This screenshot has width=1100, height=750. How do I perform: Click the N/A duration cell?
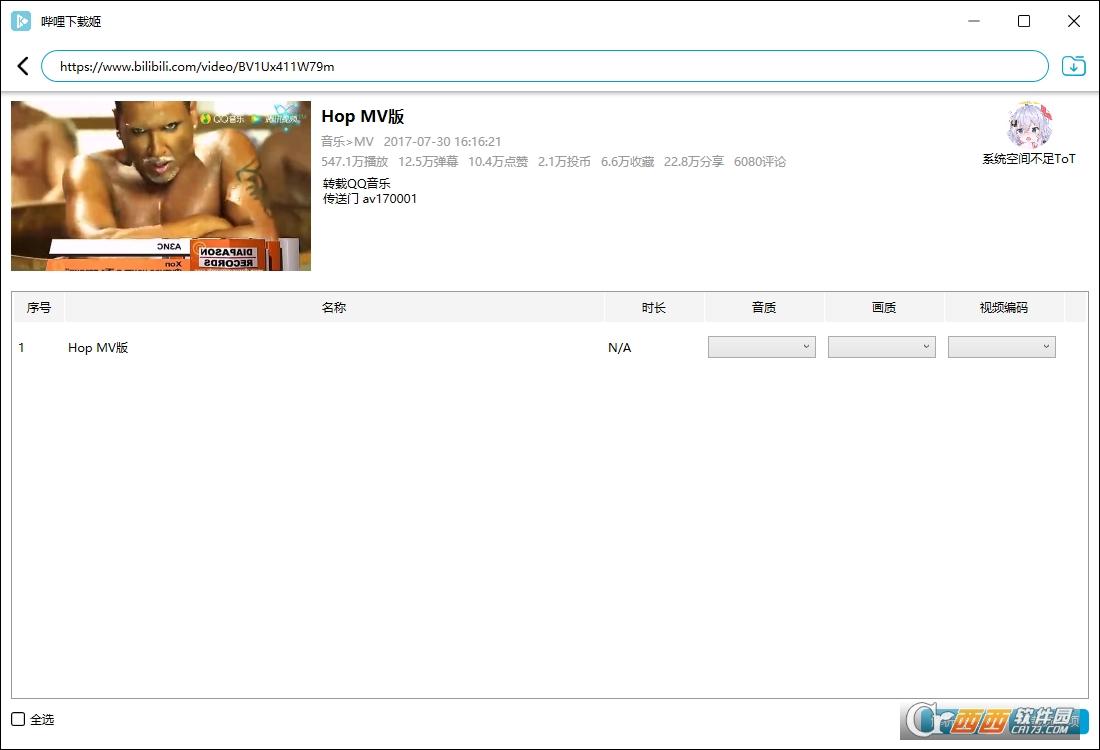tap(619, 347)
